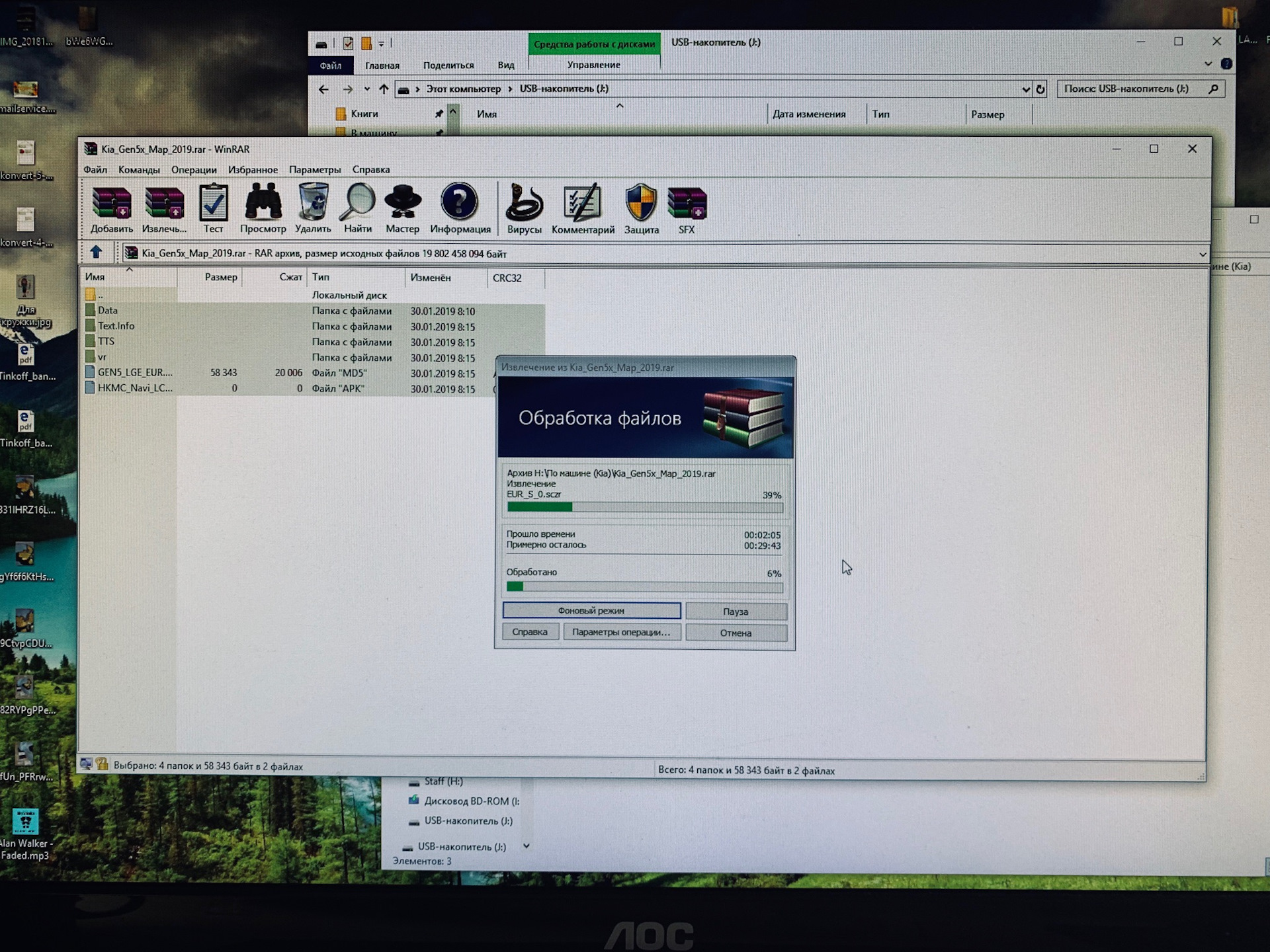
Task: Sort by Имя column in WinRAR
Action: tap(129, 277)
